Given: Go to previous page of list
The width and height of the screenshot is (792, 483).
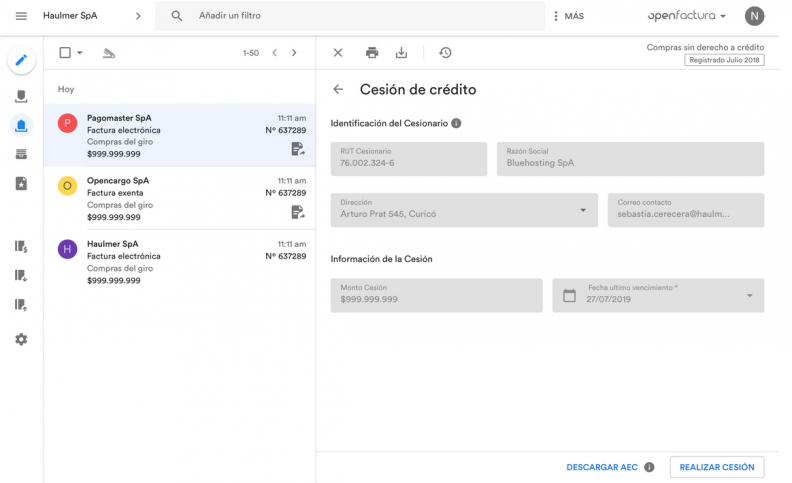Looking at the screenshot, I should tap(275, 53).
